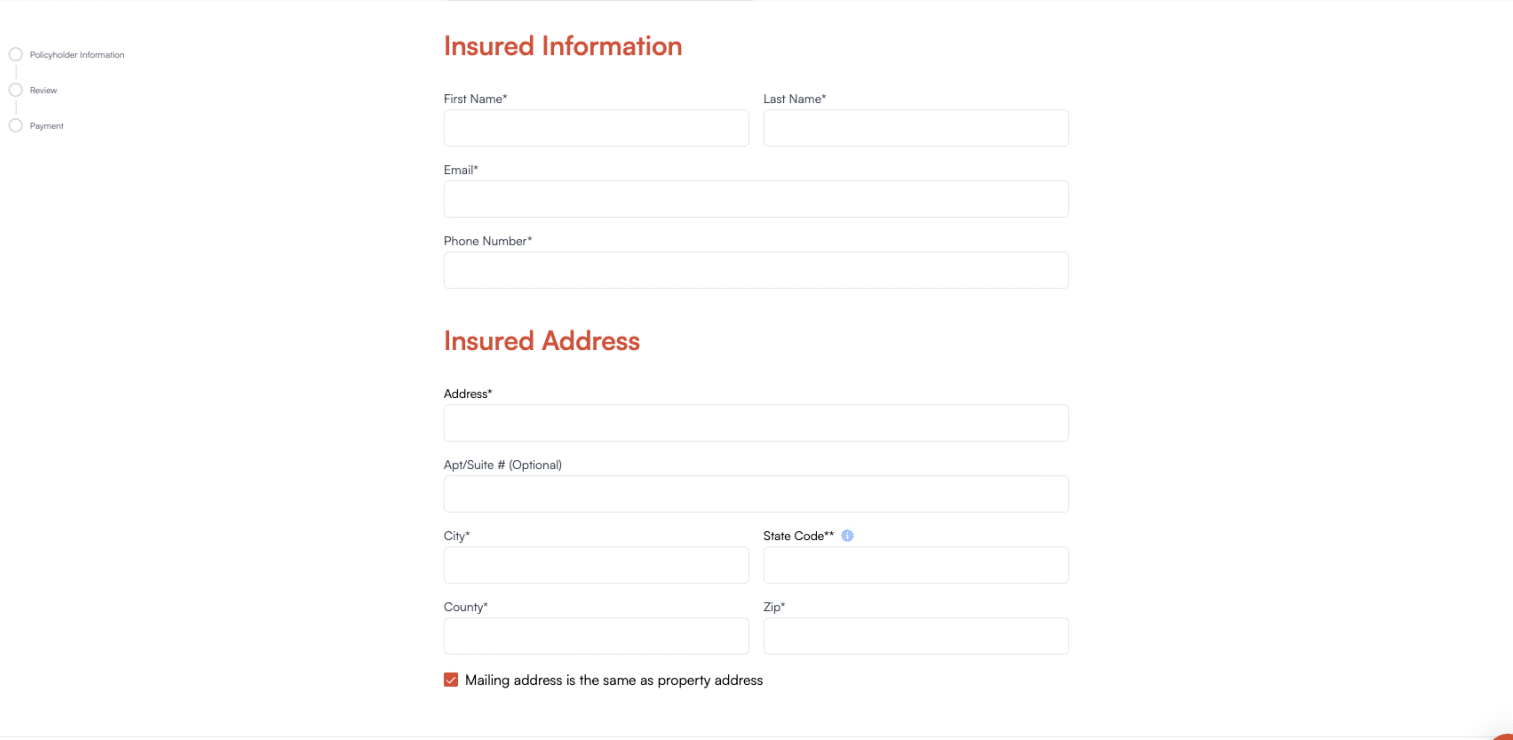Click the Phone Number field
This screenshot has width=1513, height=740.
click(756, 270)
